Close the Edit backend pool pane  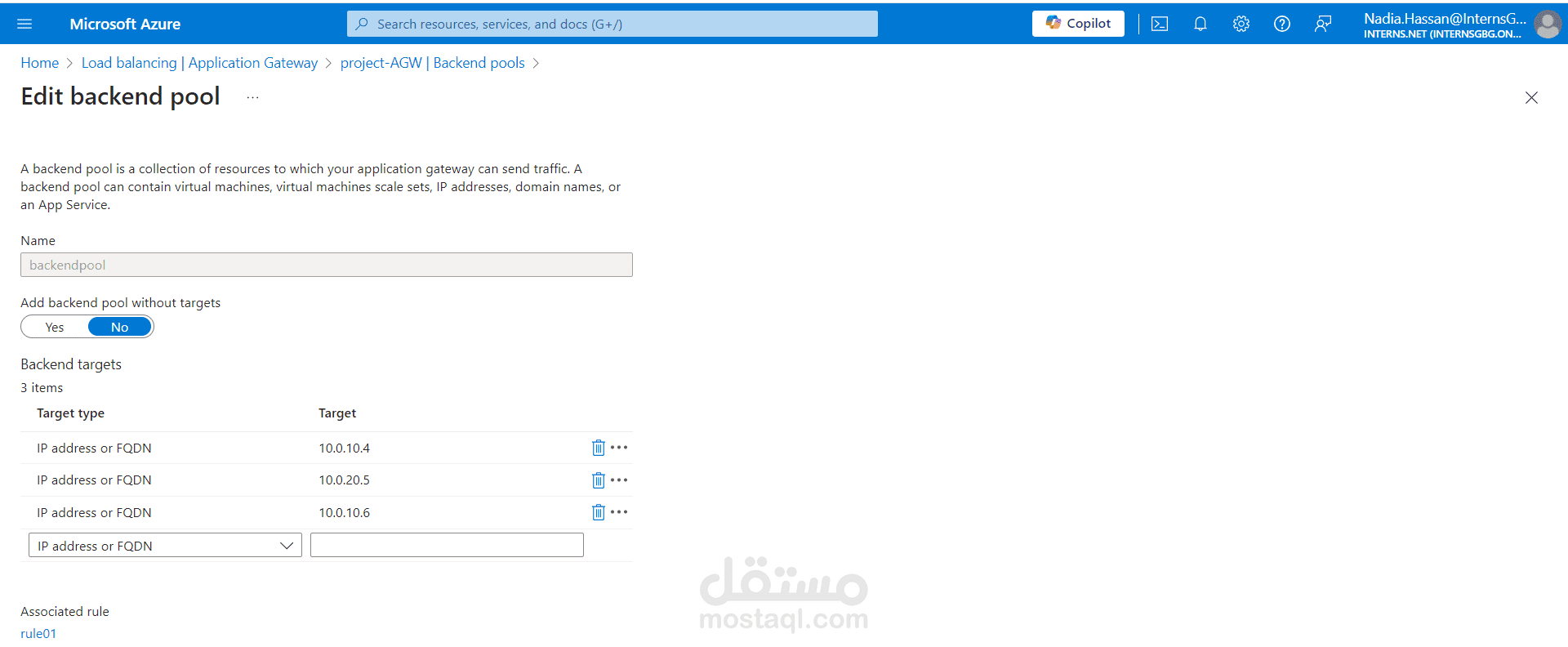1531,98
